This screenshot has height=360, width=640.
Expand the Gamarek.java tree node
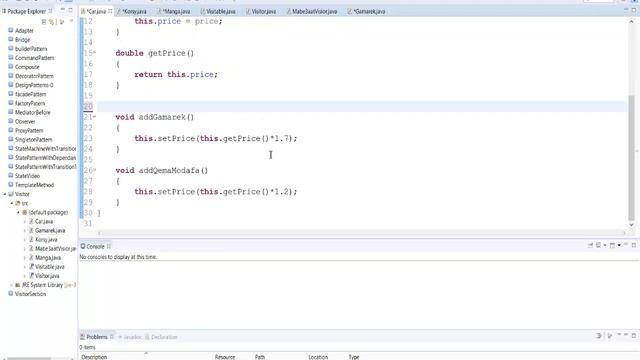pos(24,231)
